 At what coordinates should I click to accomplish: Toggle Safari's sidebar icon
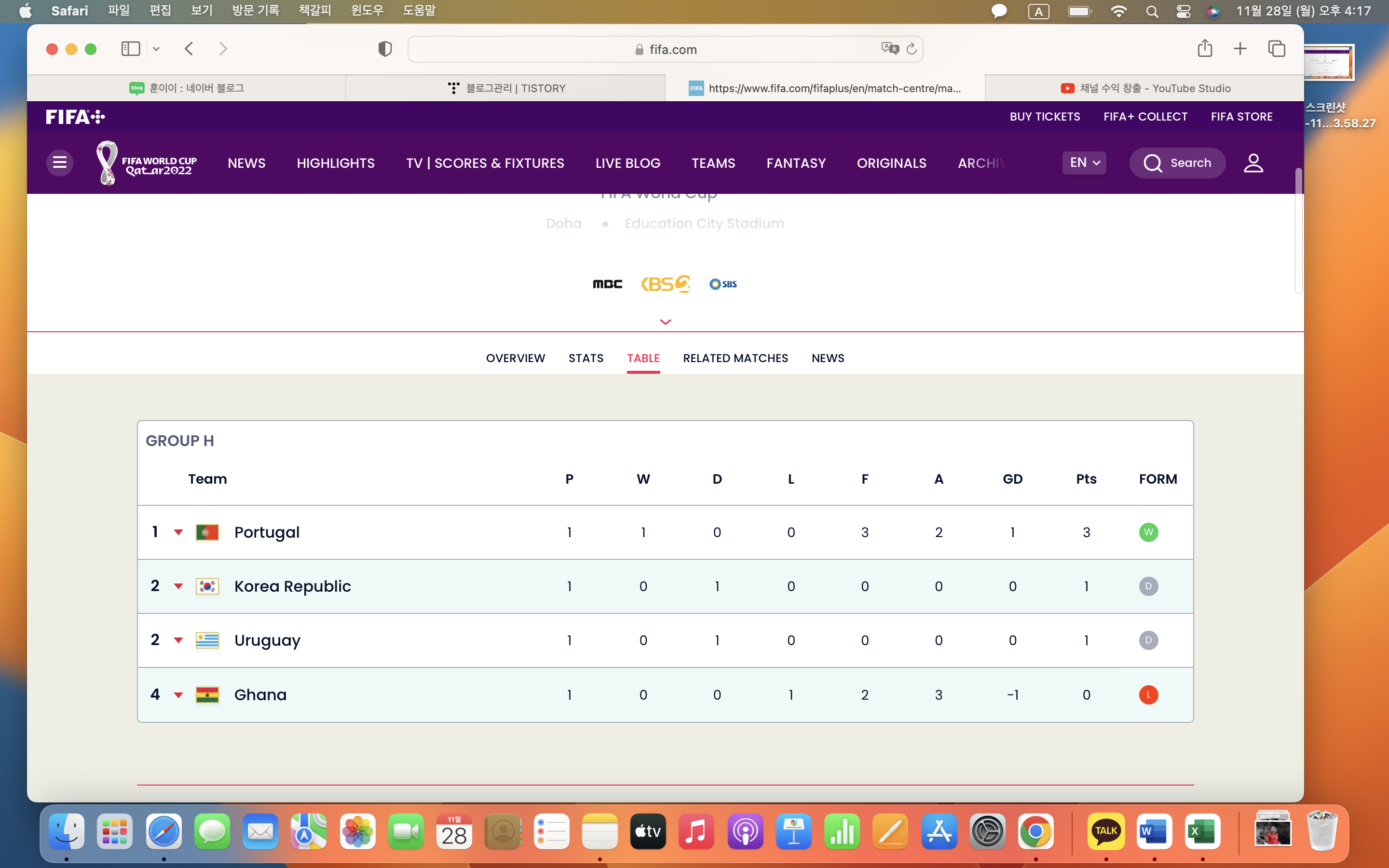coord(131,49)
